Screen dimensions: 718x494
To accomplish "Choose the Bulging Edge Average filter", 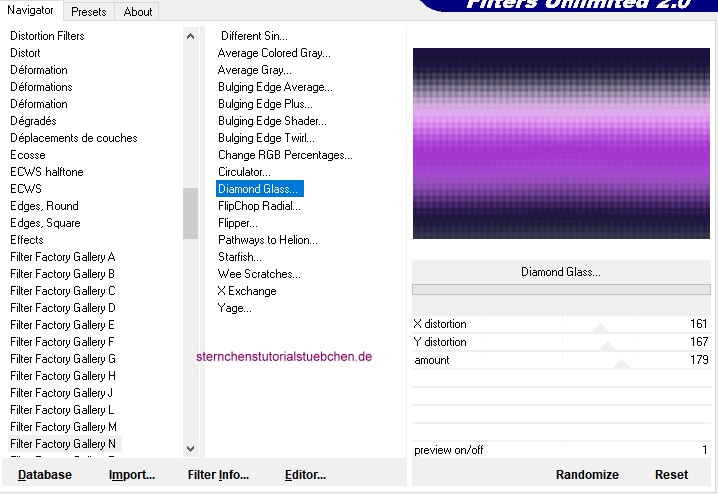I will (x=275, y=87).
